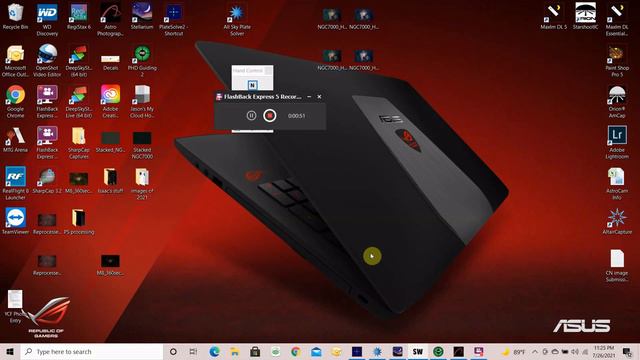The image size is (640, 360).
Task: Open the Mail app on the taskbar
Action: [316, 351]
